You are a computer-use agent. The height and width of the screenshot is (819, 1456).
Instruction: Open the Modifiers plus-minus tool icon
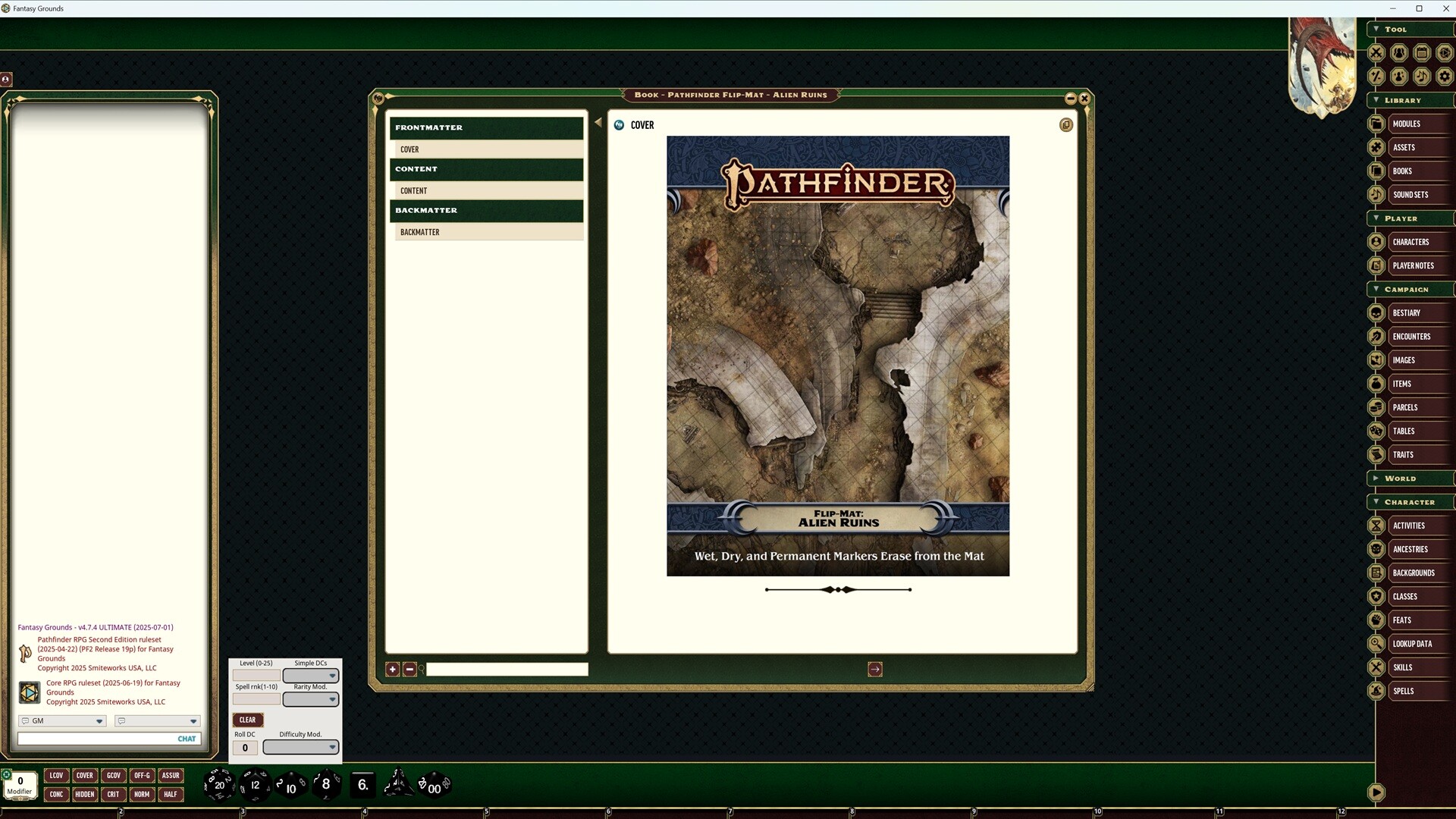point(1376,77)
